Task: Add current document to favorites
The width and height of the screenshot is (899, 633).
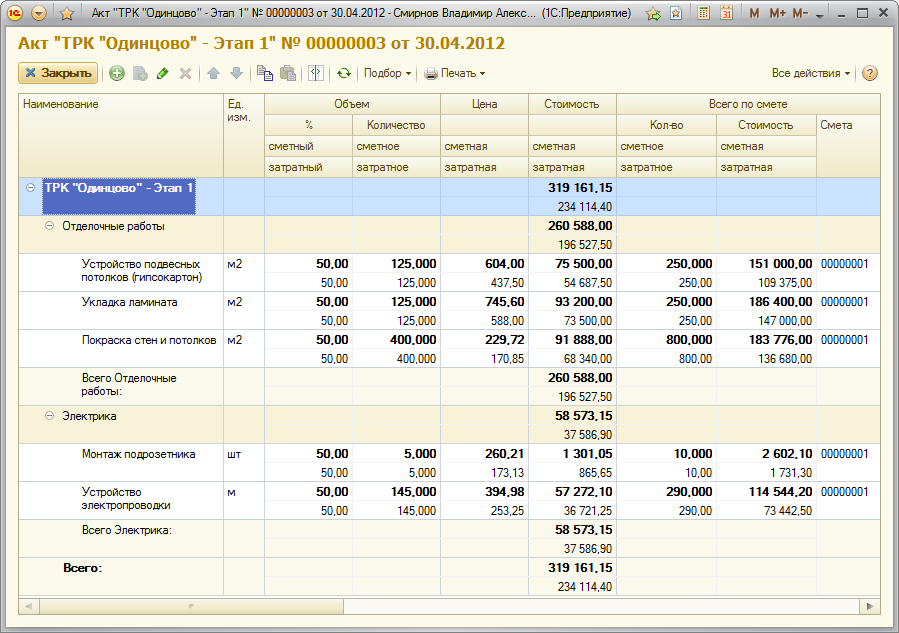Action: [653, 13]
